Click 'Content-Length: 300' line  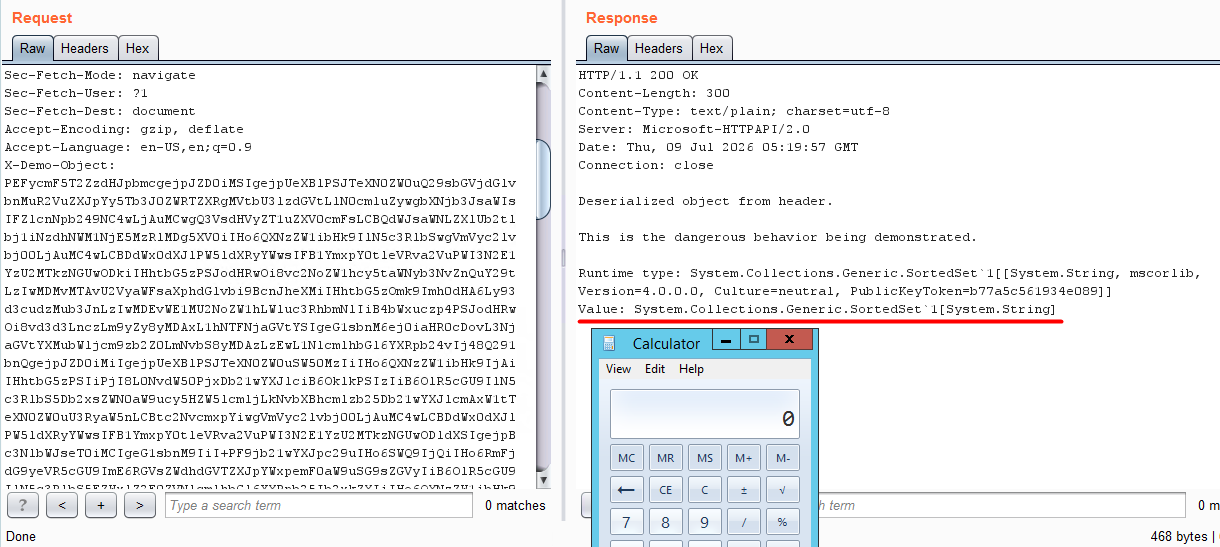(x=654, y=93)
